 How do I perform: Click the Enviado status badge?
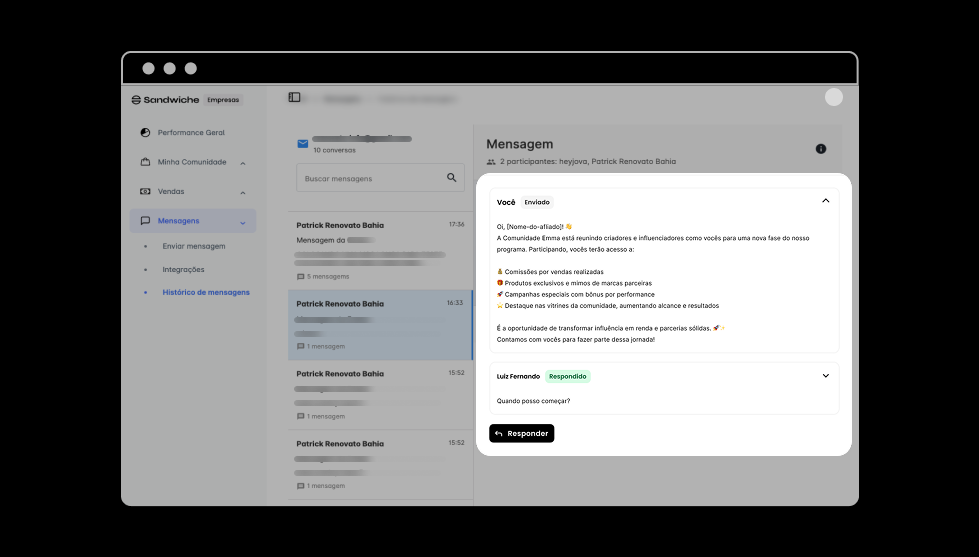[x=537, y=202]
